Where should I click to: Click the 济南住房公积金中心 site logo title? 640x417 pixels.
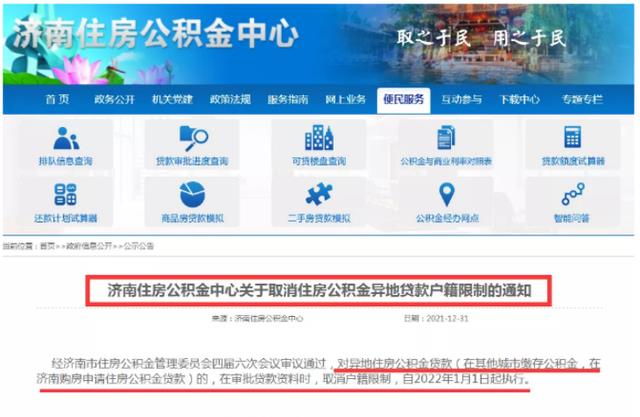156,33
